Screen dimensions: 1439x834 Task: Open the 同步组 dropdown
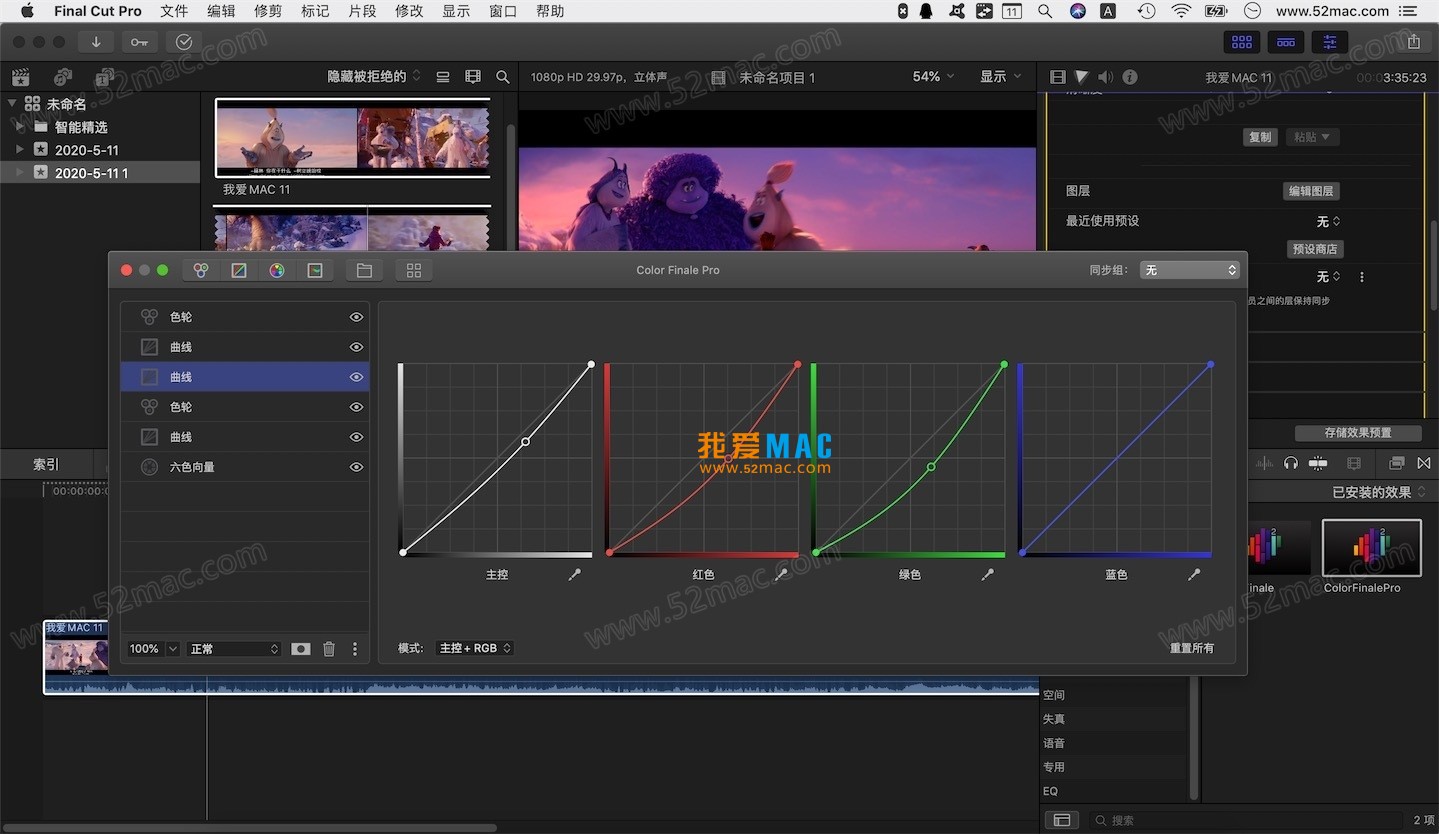(1190, 270)
